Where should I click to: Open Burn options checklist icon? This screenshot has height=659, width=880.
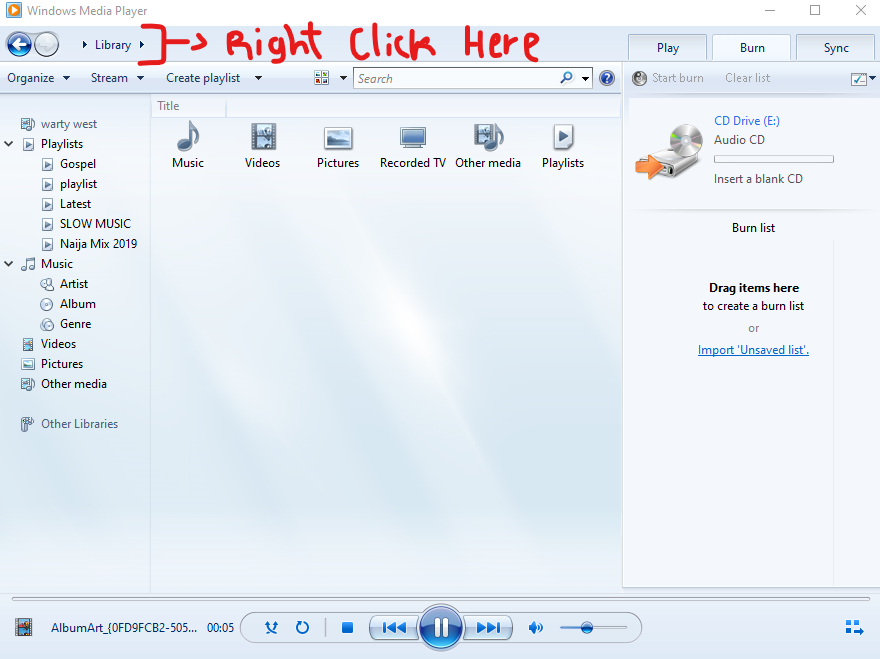pos(858,79)
